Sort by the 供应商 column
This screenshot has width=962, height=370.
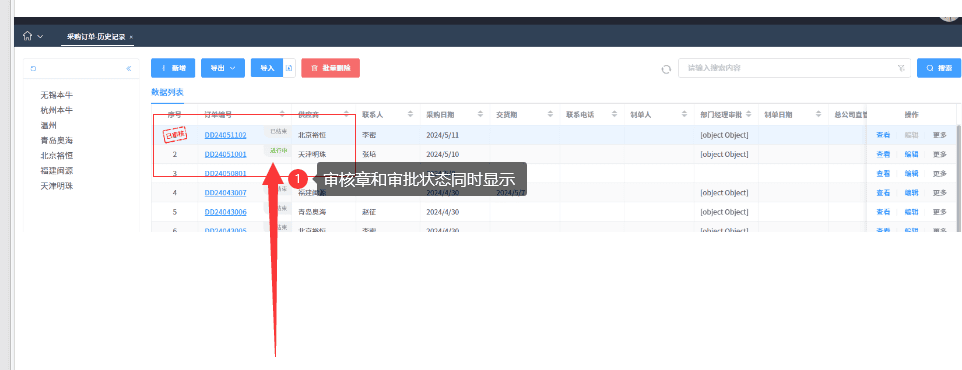pyautogui.click(x=347, y=114)
